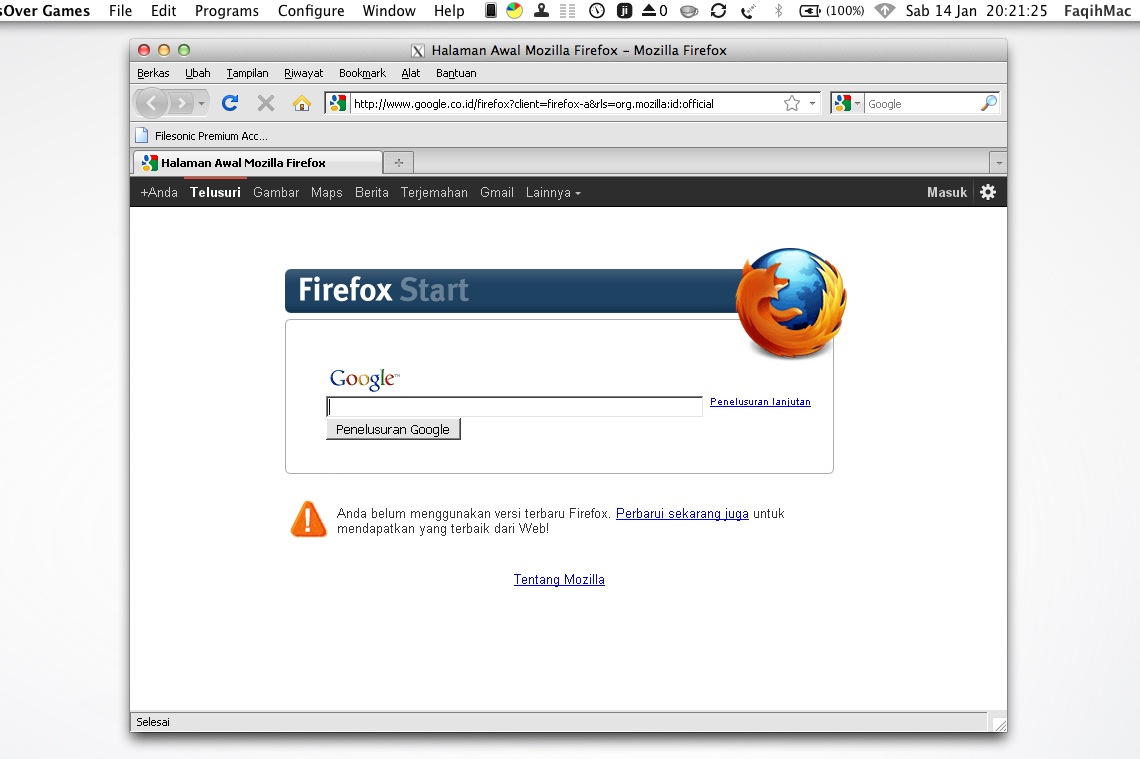The width and height of the screenshot is (1140, 759).
Task: Open the Programs menu in the macOS menu bar
Action: click(x=227, y=11)
